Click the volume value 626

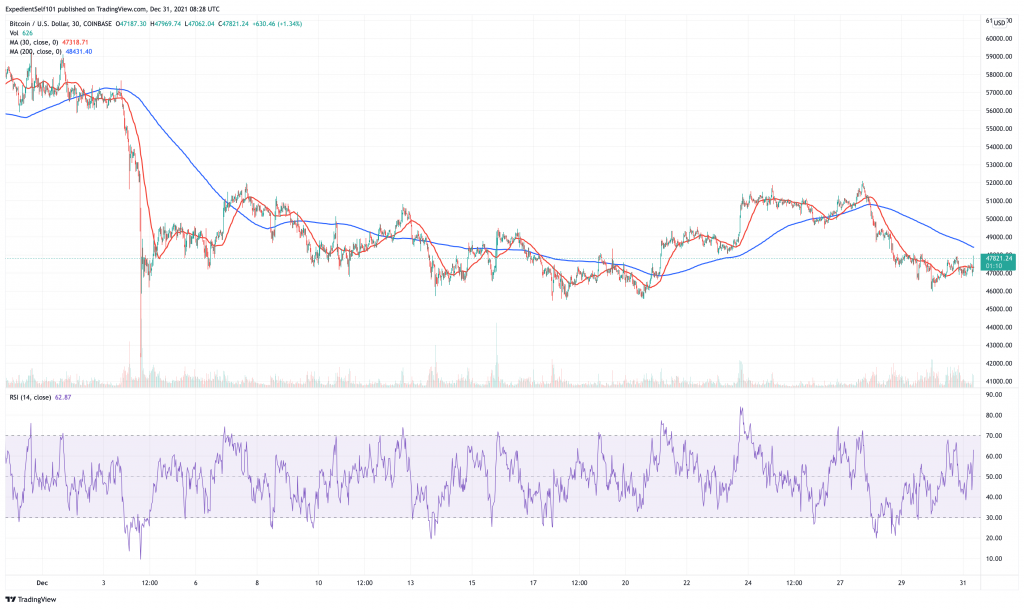pos(27,33)
